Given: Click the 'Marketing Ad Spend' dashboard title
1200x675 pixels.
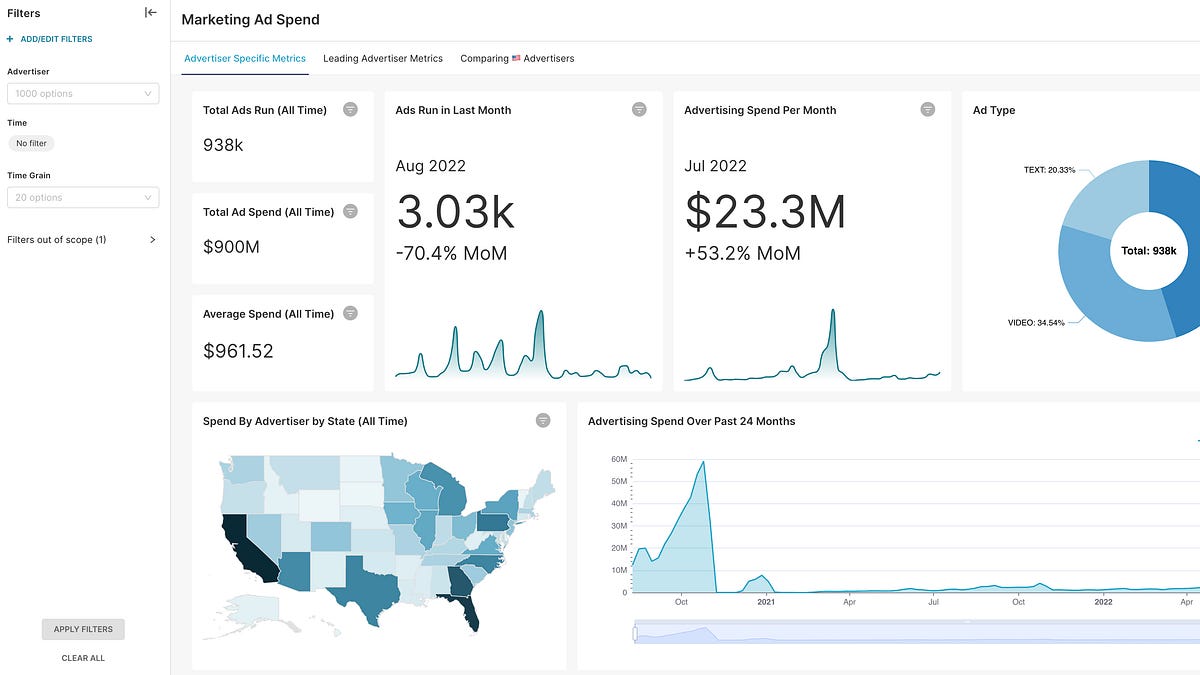Looking at the screenshot, I should pyautogui.click(x=251, y=20).
